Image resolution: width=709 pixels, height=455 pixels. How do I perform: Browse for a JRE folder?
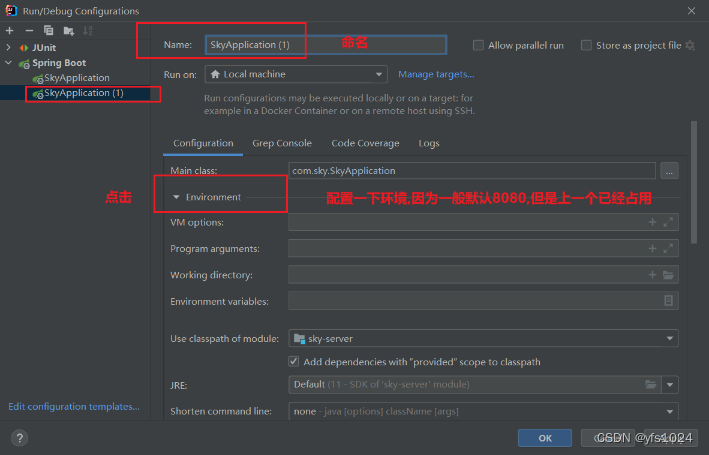(x=651, y=384)
